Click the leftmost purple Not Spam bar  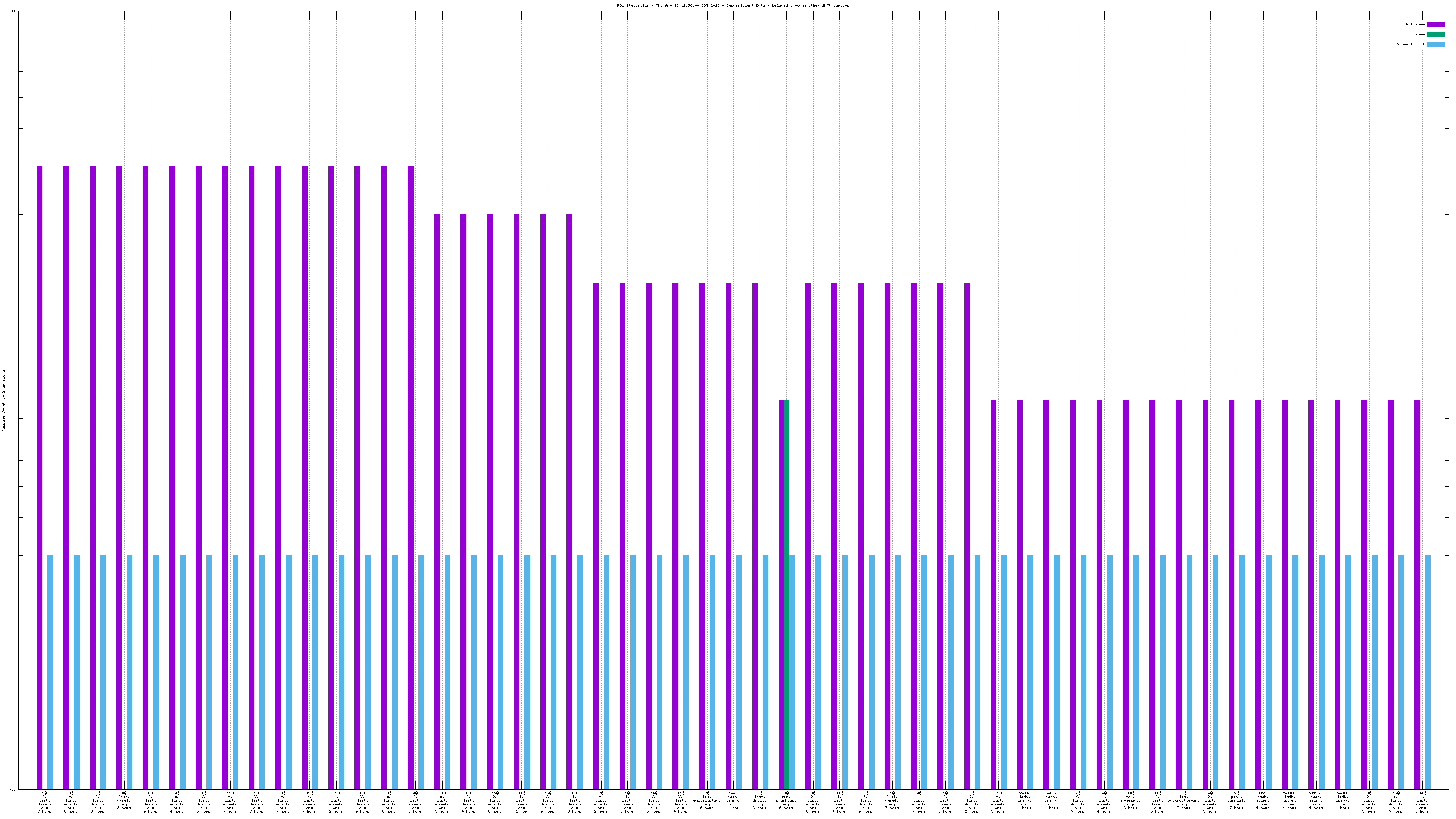point(40,478)
